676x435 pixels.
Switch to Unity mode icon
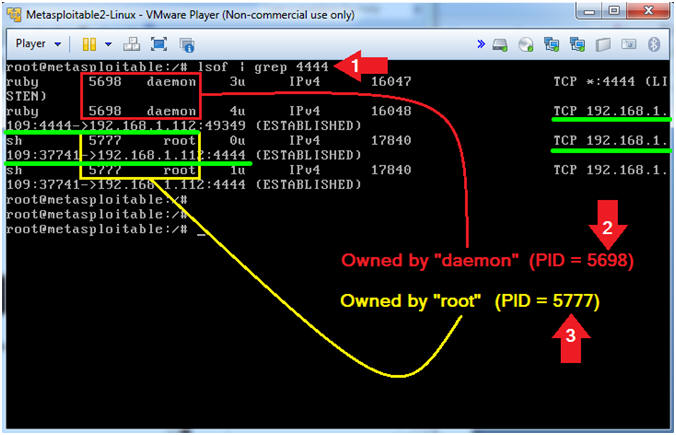point(188,45)
